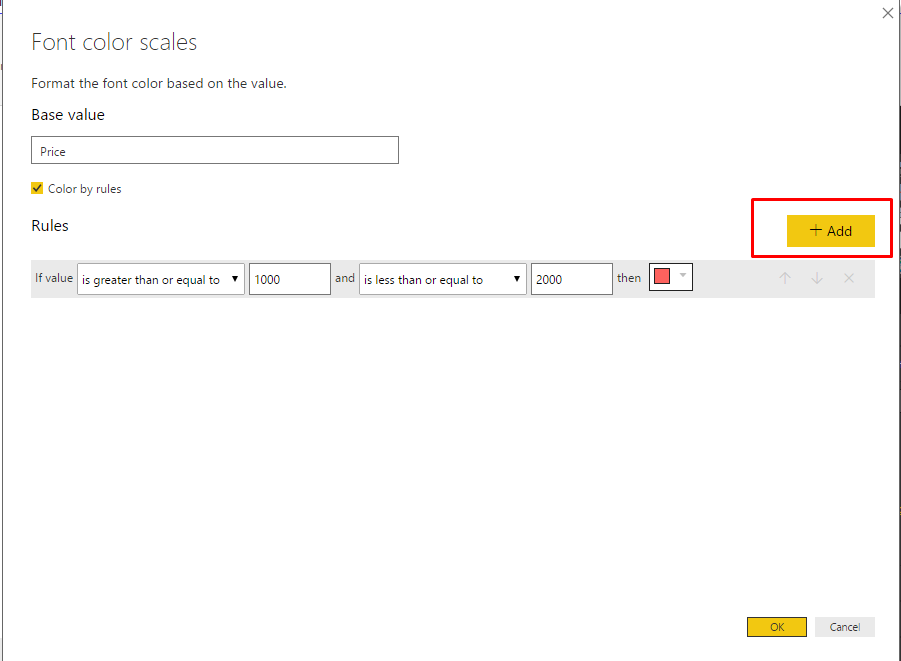The image size is (901, 661).
Task: Click the Add rule button
Action: tap(830, 231)
